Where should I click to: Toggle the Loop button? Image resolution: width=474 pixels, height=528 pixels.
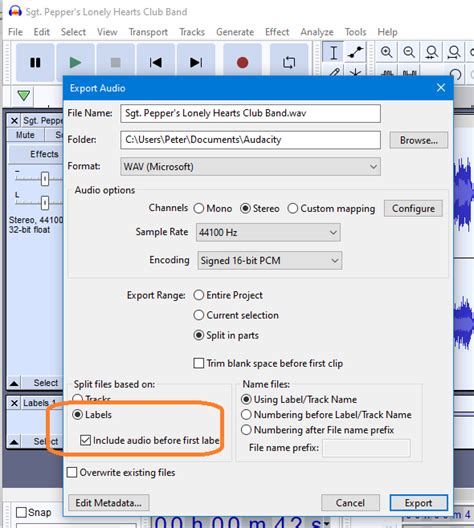[x=289, y=62]
